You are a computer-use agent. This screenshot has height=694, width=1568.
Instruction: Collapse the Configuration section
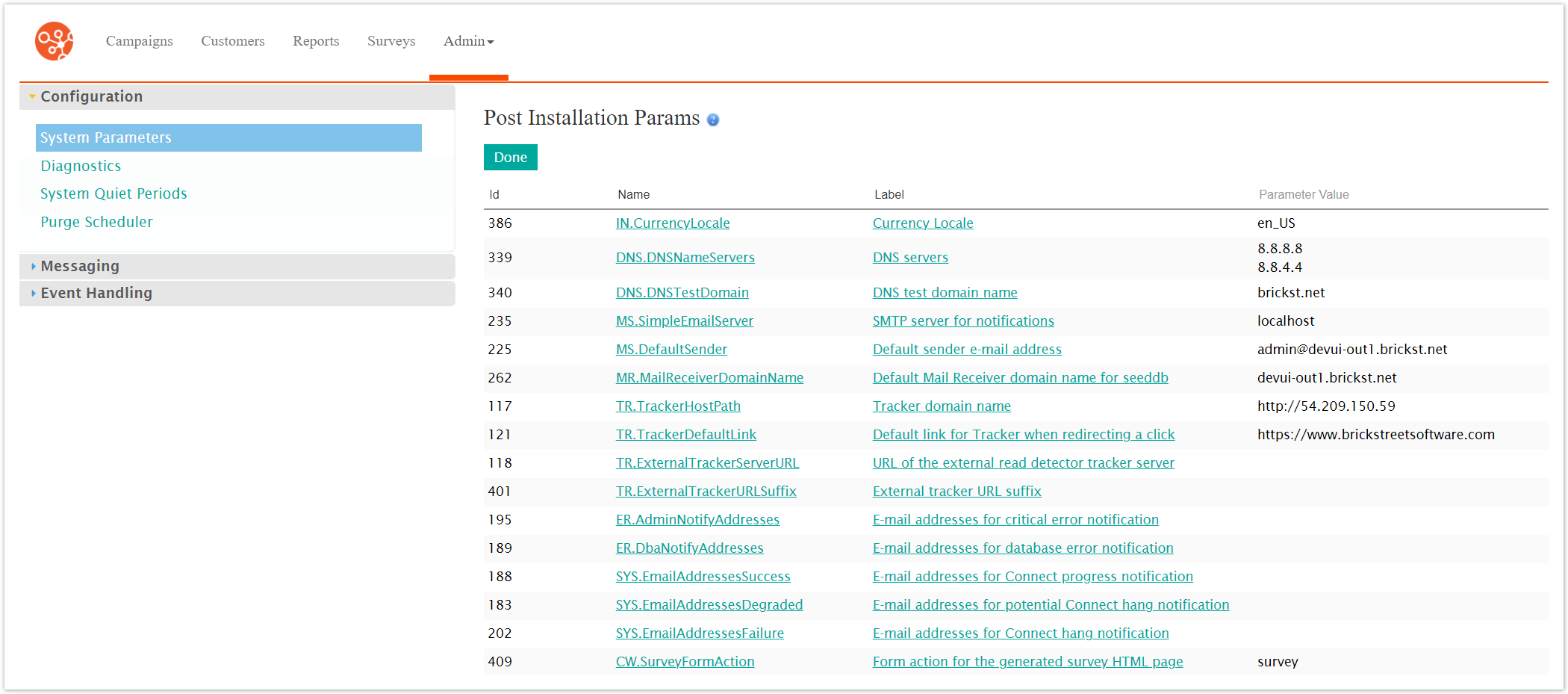tap(91, 96)
